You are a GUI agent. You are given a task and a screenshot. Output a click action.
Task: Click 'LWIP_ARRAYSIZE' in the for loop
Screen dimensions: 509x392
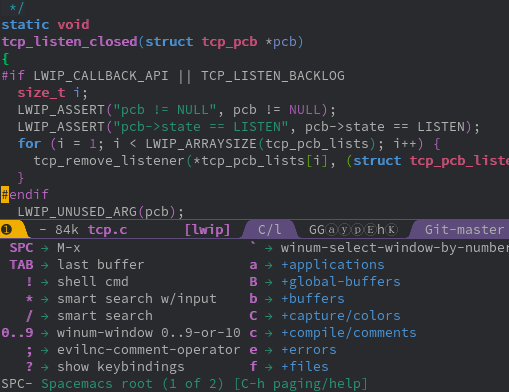(x=201, y=144)
